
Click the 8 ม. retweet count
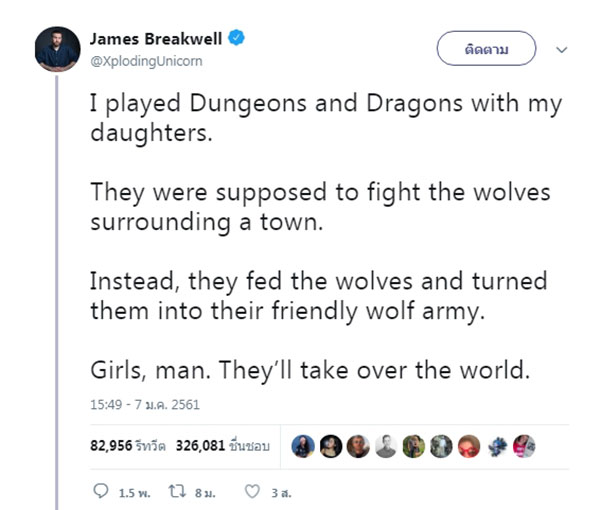click(x=205, y=493)
